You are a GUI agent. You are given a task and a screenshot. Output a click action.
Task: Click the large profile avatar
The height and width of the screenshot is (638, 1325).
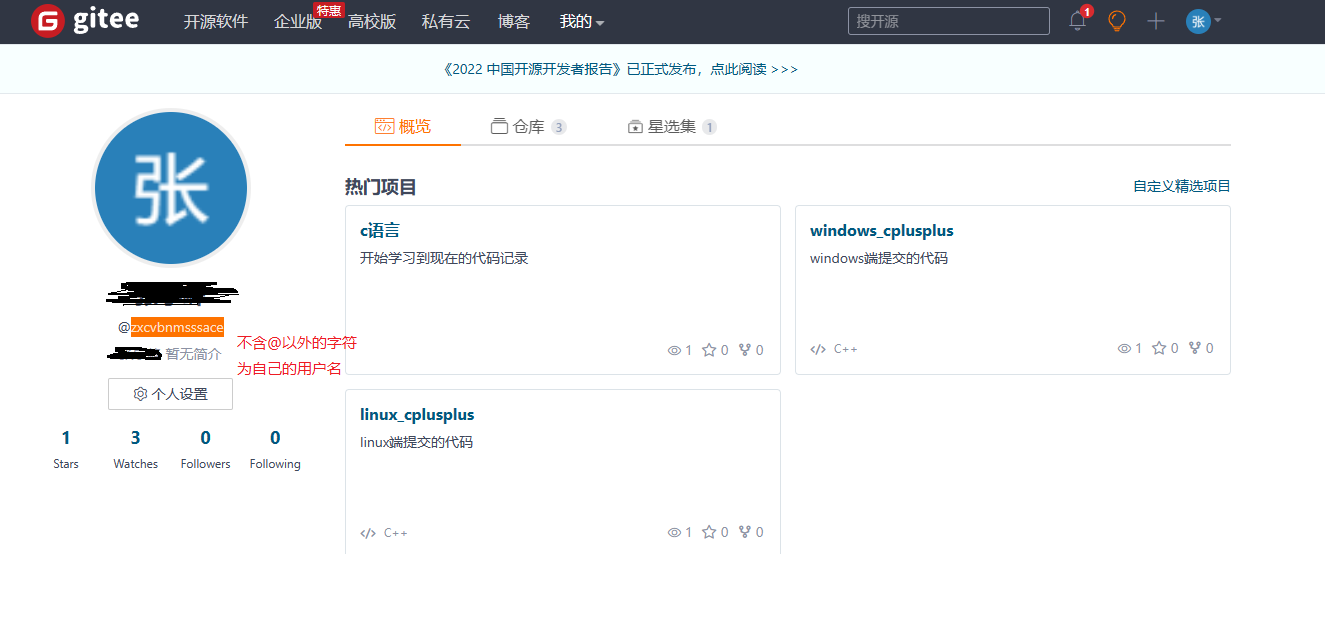170,188
